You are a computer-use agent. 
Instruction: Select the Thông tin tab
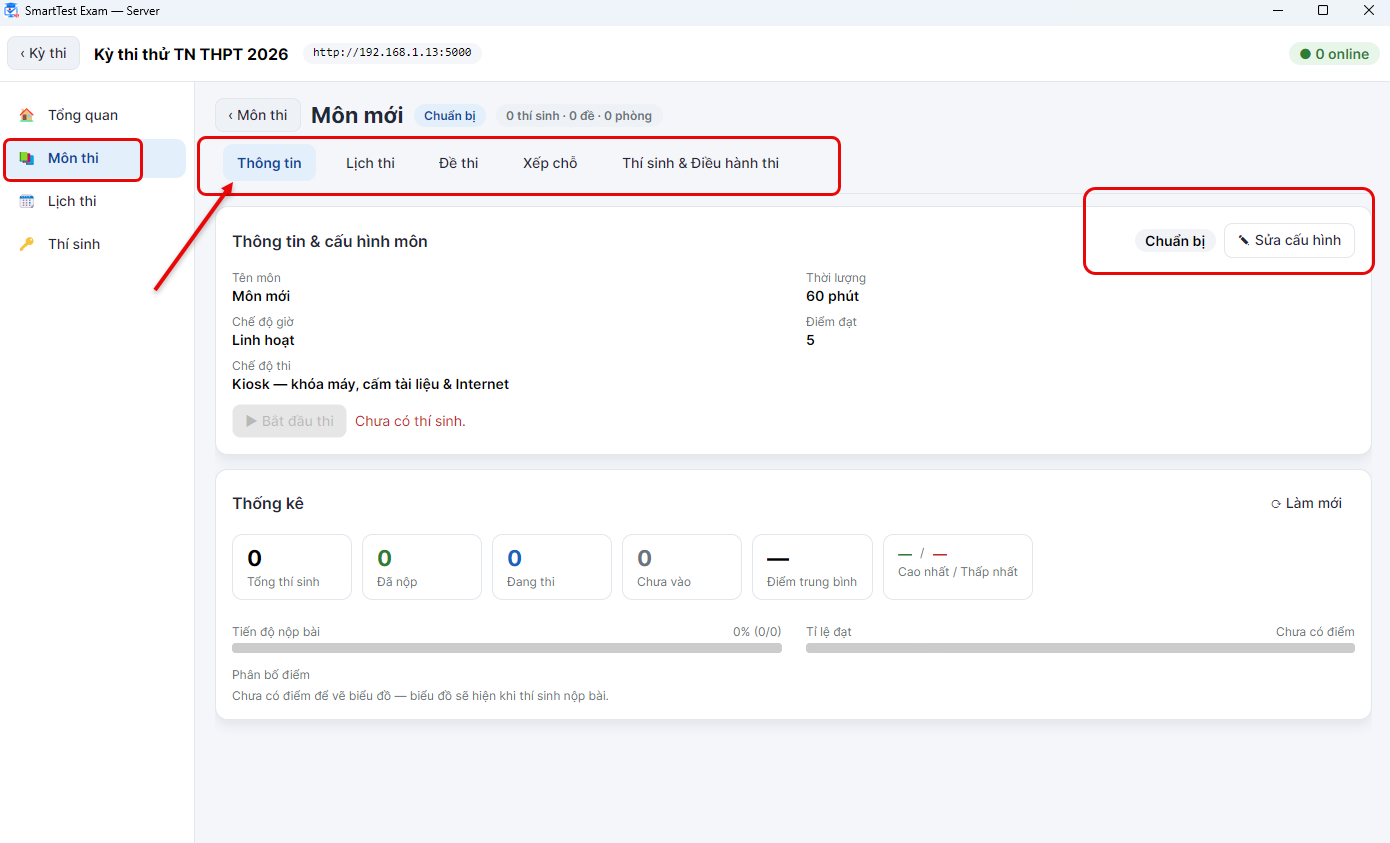coord(269,163)
